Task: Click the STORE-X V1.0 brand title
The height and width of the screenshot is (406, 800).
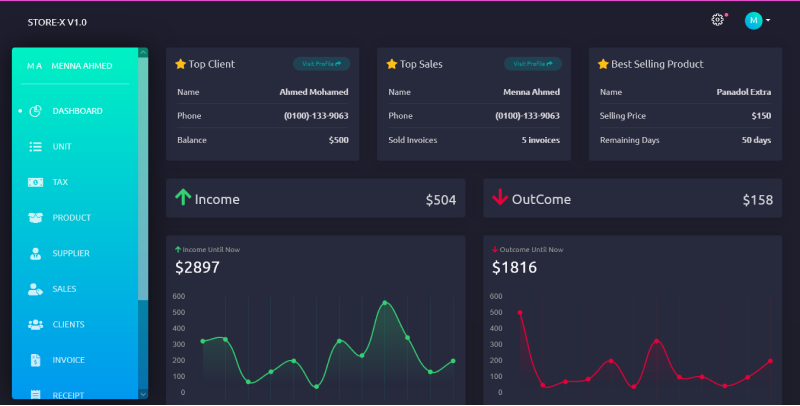Action: tap(57, 21)
